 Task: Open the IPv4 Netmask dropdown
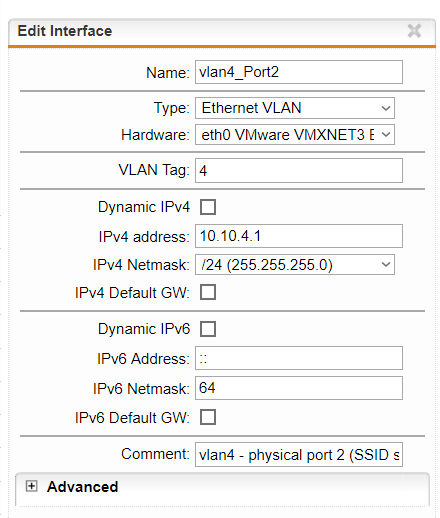(x=295, y=265)
